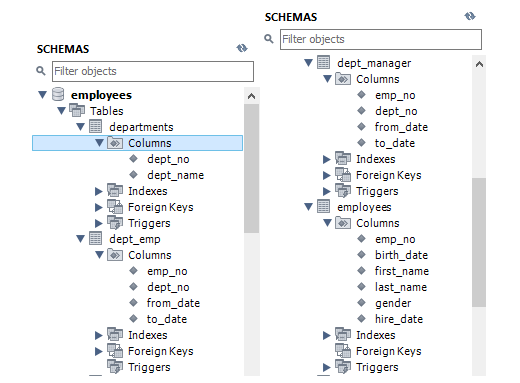The image size is (520, 383).
Task: Collapse Columns under employees table
Action: pyautogui.click(x=327, y=223)
